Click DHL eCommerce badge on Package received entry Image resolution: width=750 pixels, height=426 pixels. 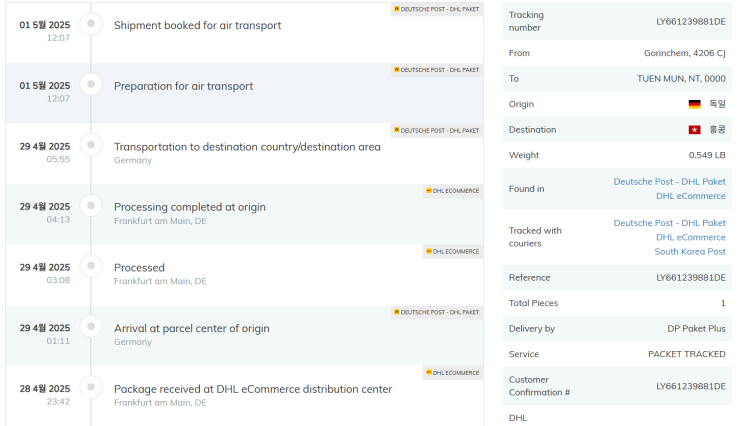point(452,373)
